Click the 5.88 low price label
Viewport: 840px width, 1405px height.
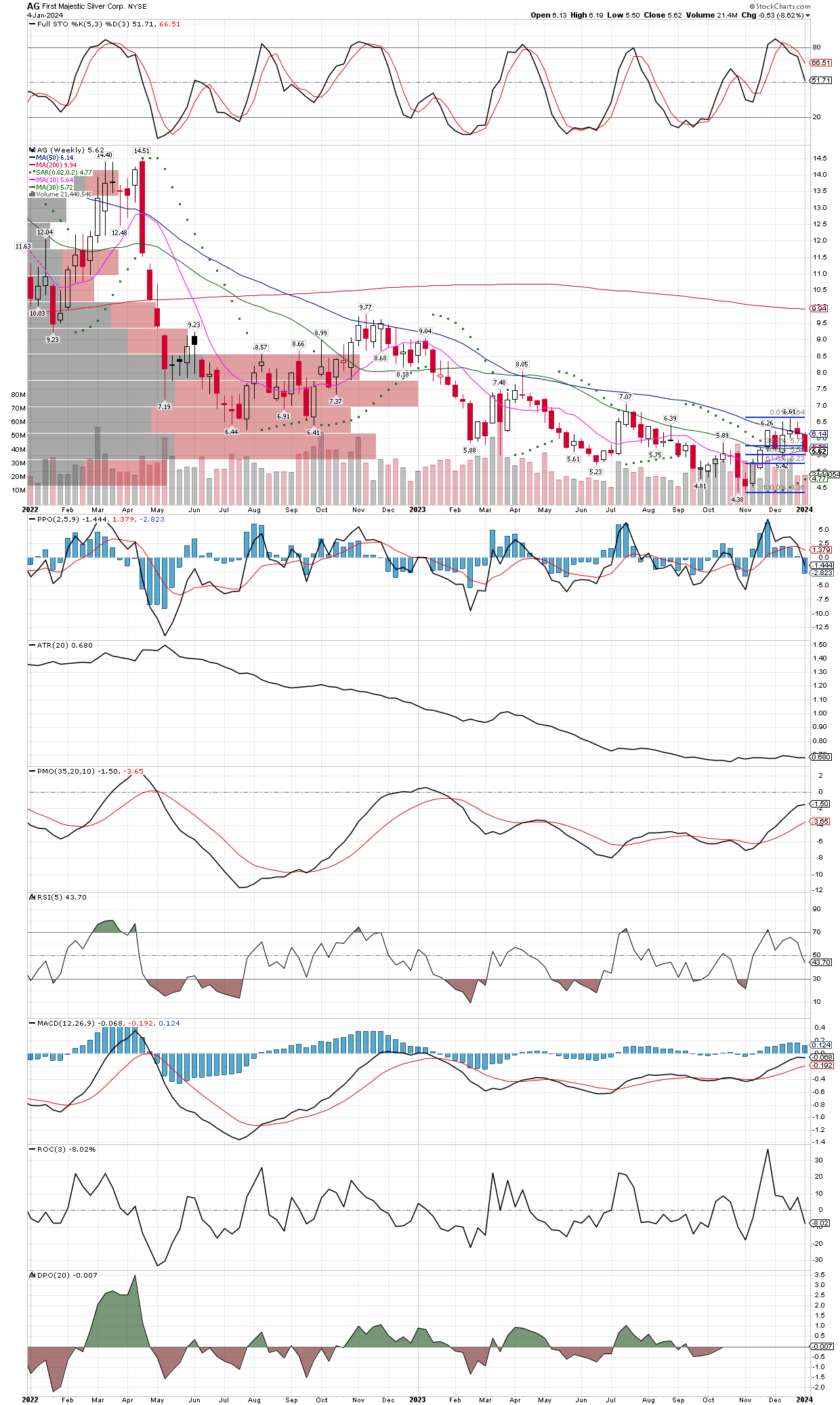(x=469, y=450)
